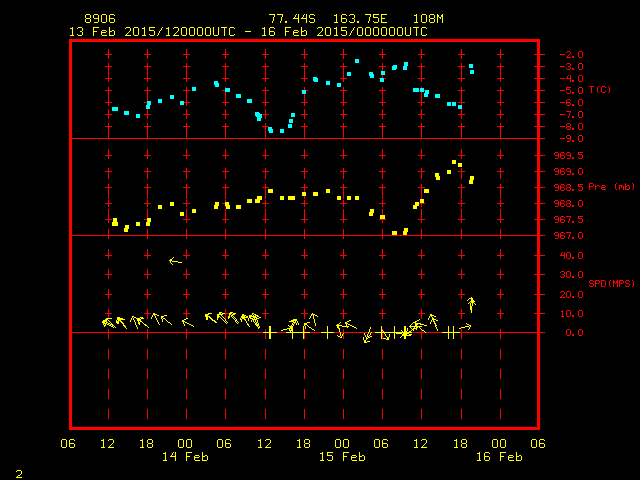This screenshot has width=640, height=480.
Task: Click the 40.0 wind speed tick label
Action: tap(571, 256)
